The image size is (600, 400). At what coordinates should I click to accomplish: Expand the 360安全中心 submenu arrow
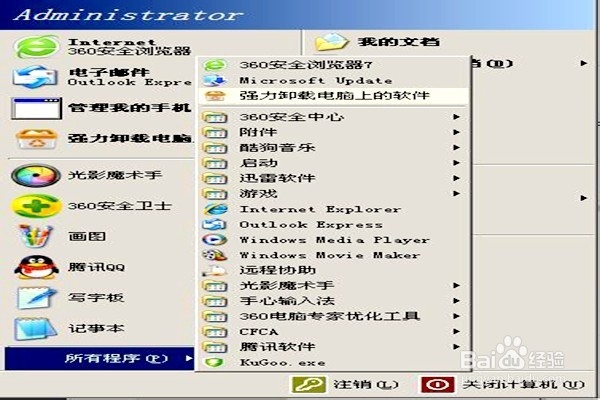click(x=456, y=117)
